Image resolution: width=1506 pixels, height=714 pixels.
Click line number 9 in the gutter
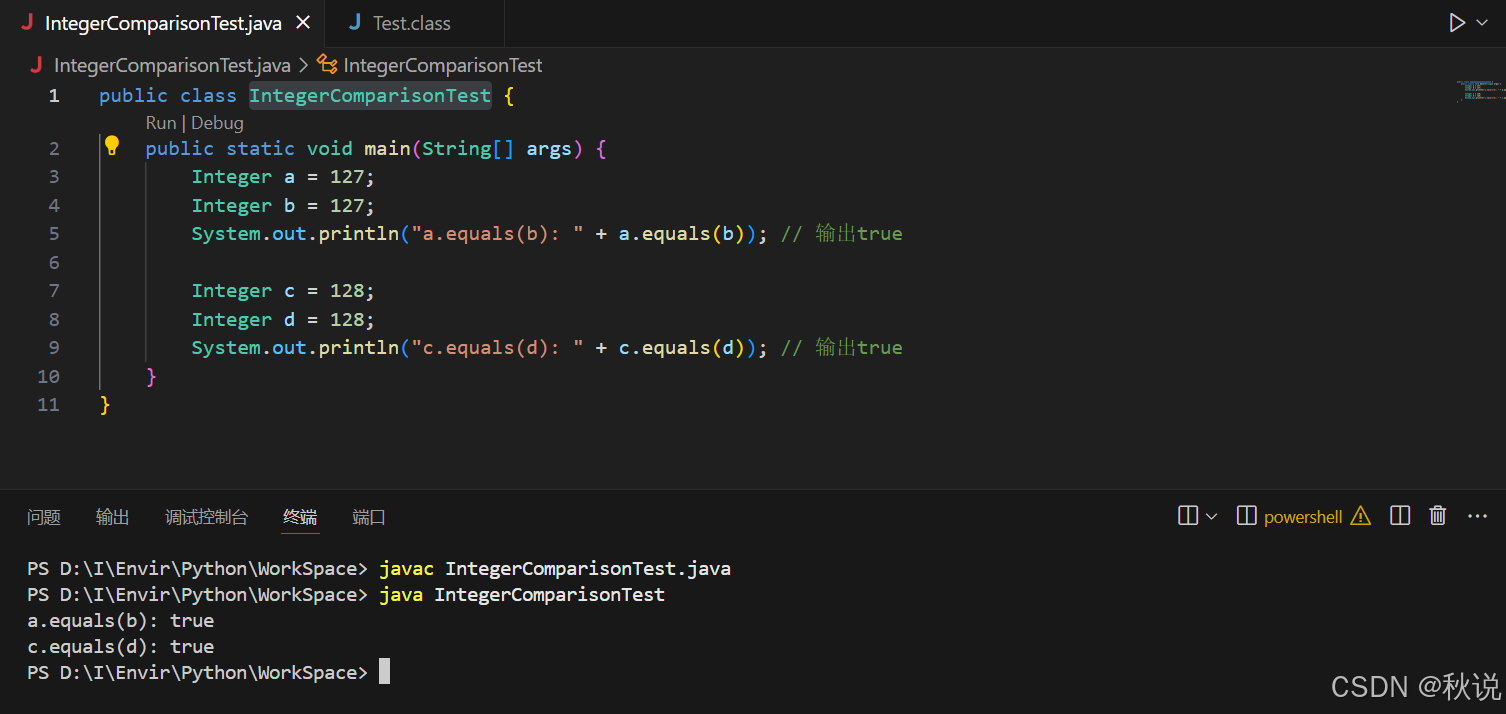coord(54,348)
